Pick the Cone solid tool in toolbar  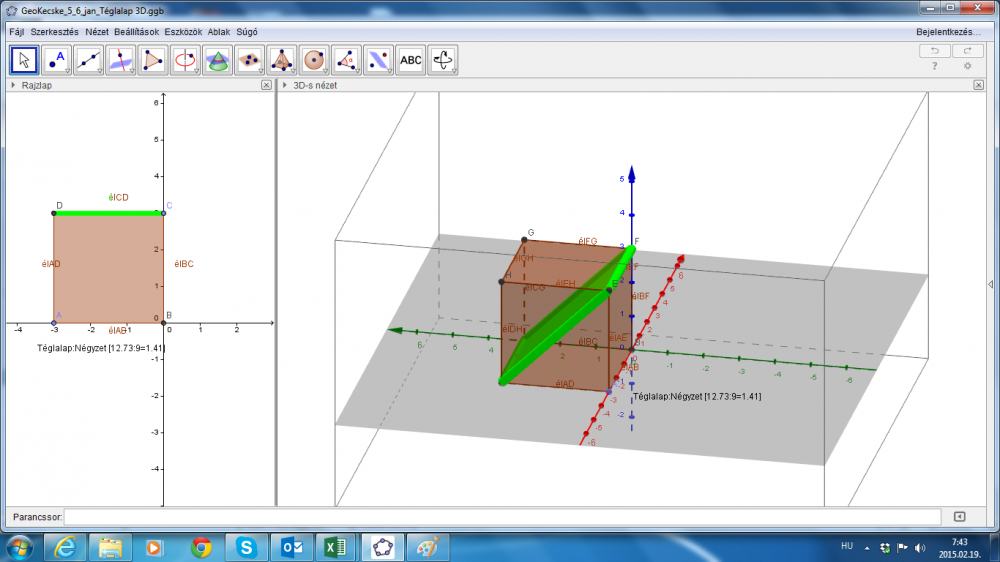click(x=217, y=60)
